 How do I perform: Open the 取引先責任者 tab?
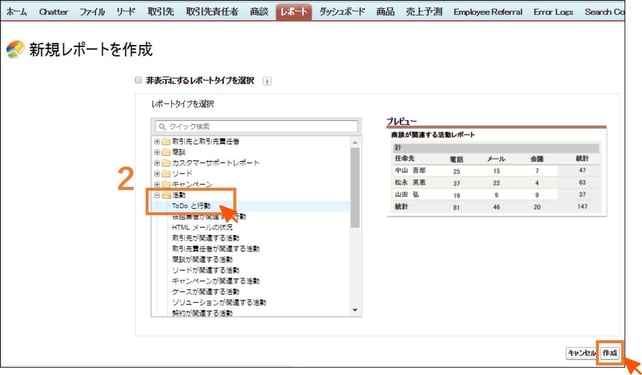212,12
